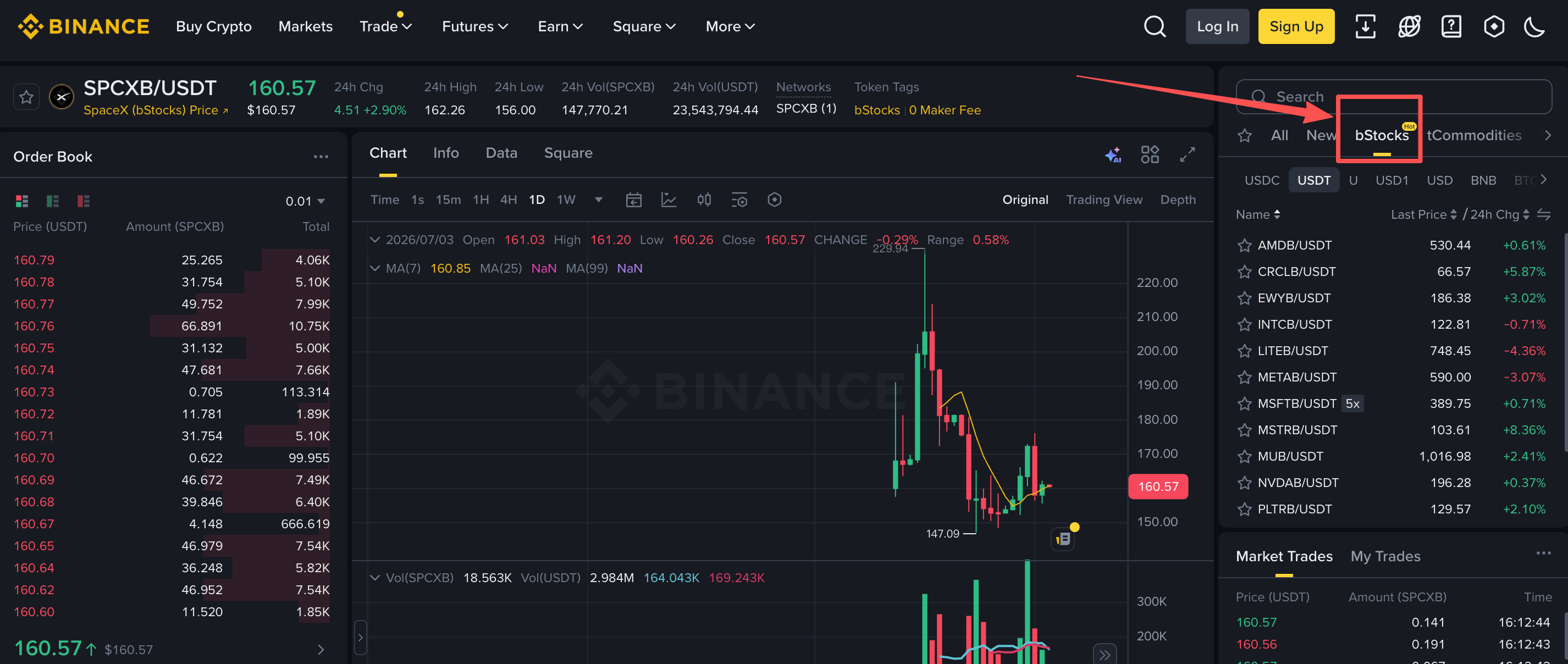Jump chart to latest with double arrow

pyautogui.click(x=1105, y=655)
